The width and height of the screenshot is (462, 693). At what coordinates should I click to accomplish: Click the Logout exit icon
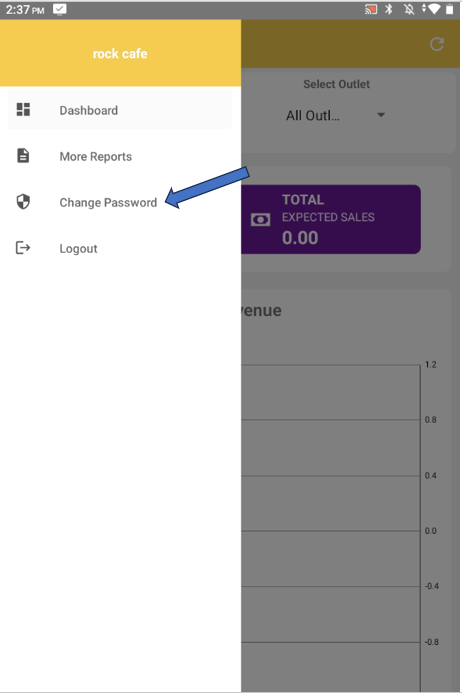23,248
